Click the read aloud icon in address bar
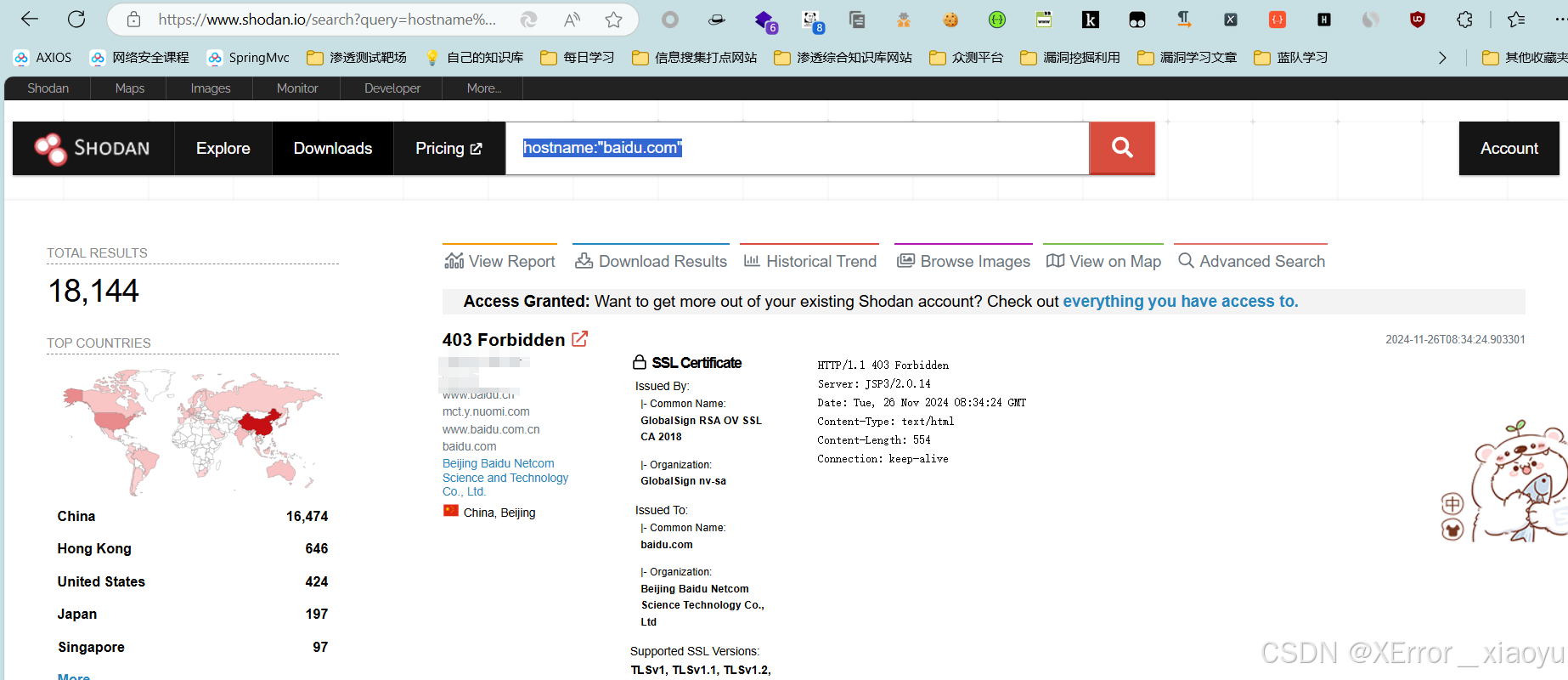This screenshot has height=680, width=1568. coord(572,19)
